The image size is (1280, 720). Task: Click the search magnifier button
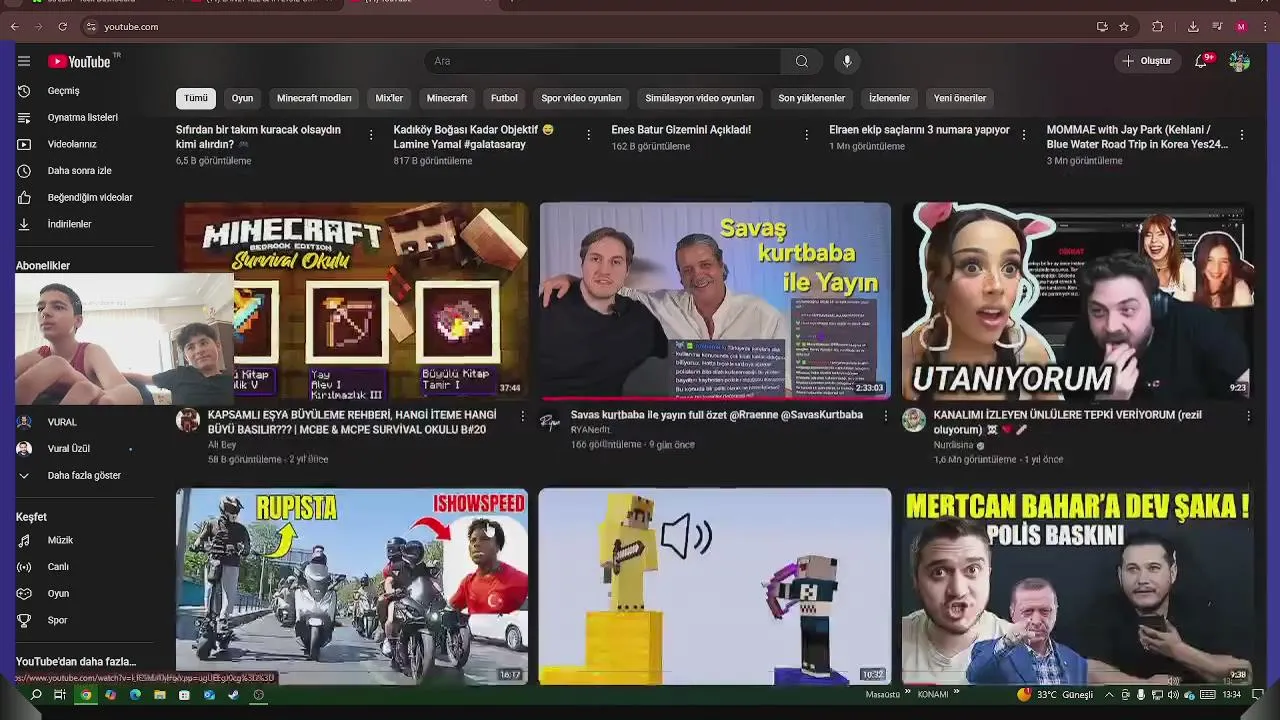(x=802, y=61)
